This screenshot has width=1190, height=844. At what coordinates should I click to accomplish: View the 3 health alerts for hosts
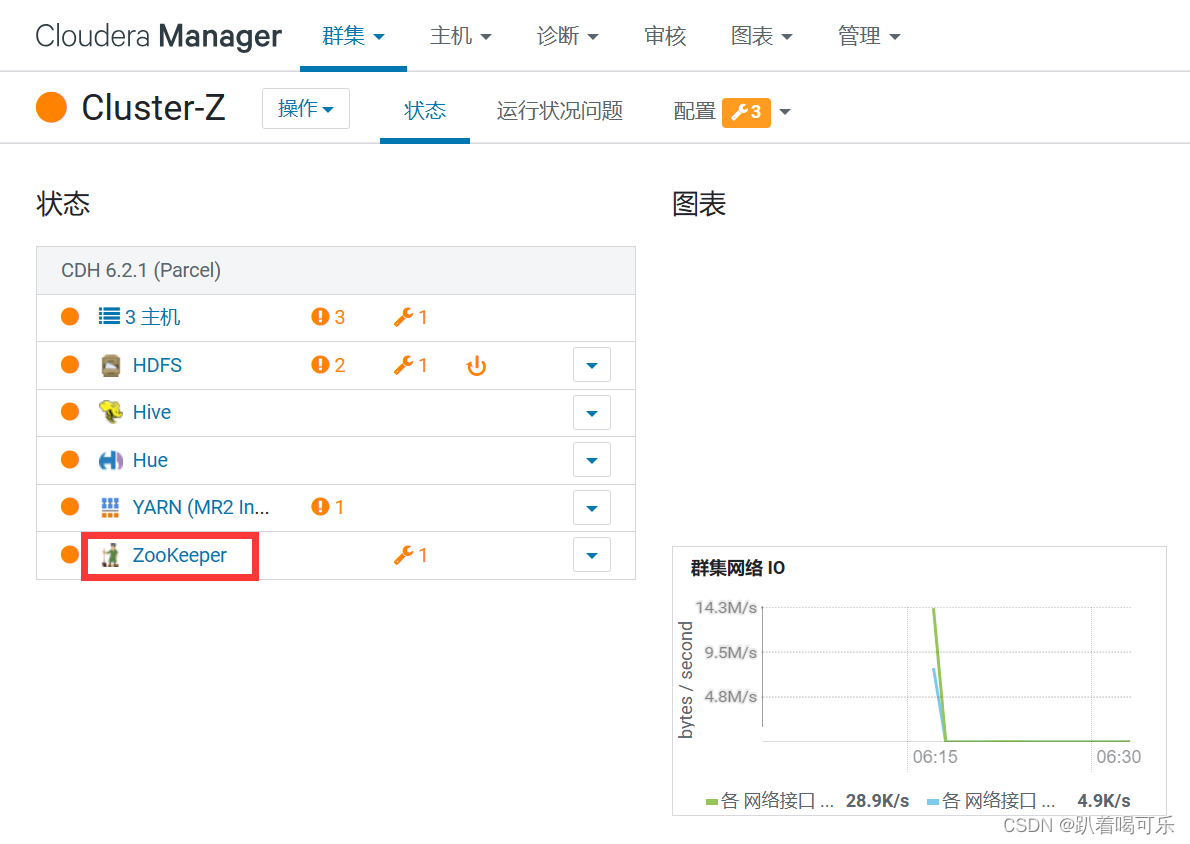[328, 317]
